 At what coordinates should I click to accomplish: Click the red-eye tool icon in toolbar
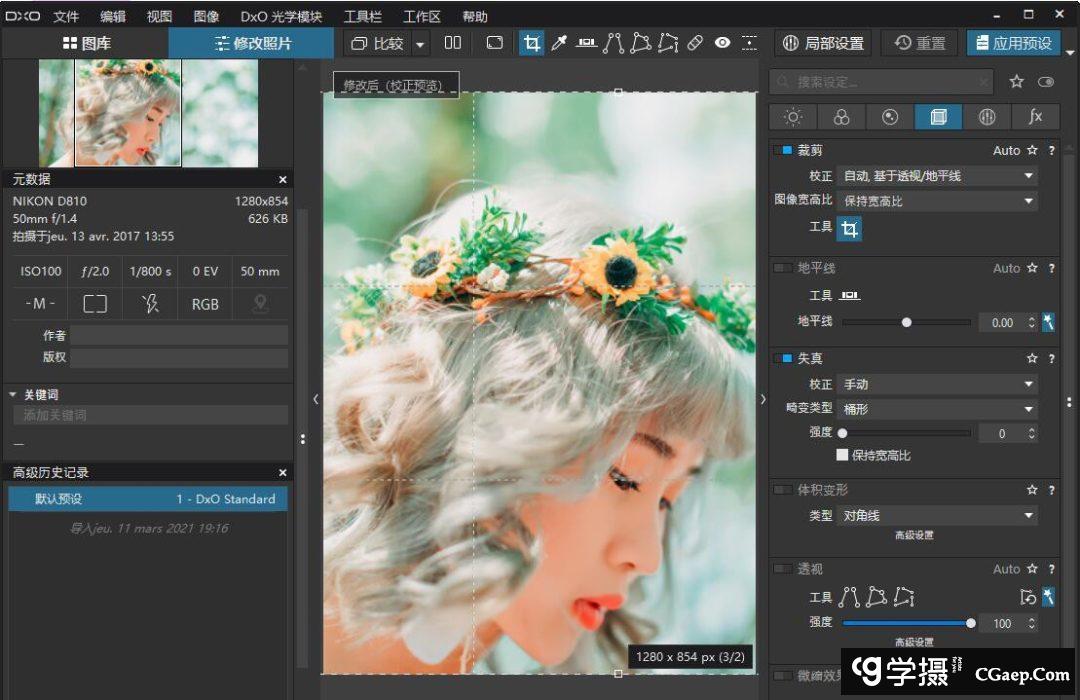(x=723, y=43)
